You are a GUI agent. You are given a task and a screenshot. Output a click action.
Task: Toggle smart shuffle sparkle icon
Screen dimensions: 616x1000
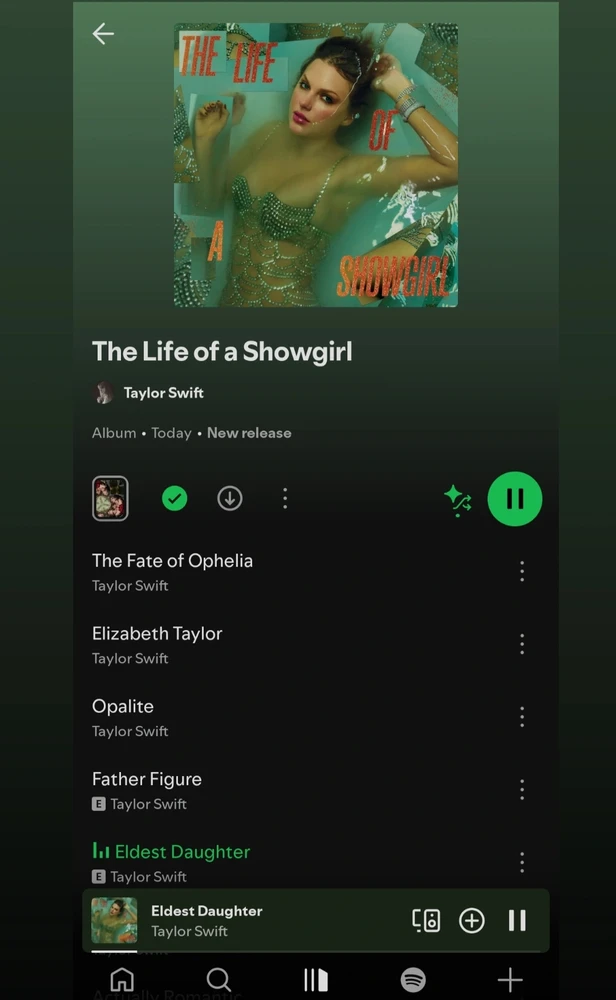[458, 500]
